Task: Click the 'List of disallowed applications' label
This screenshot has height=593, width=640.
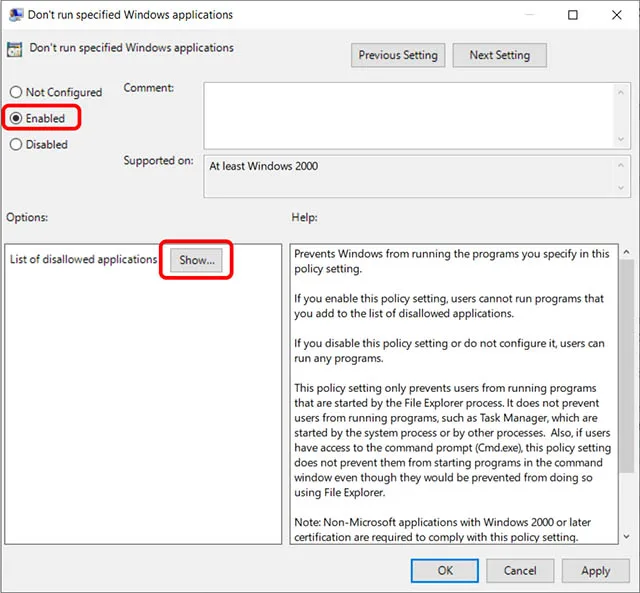Action: (x=83, y=260)
